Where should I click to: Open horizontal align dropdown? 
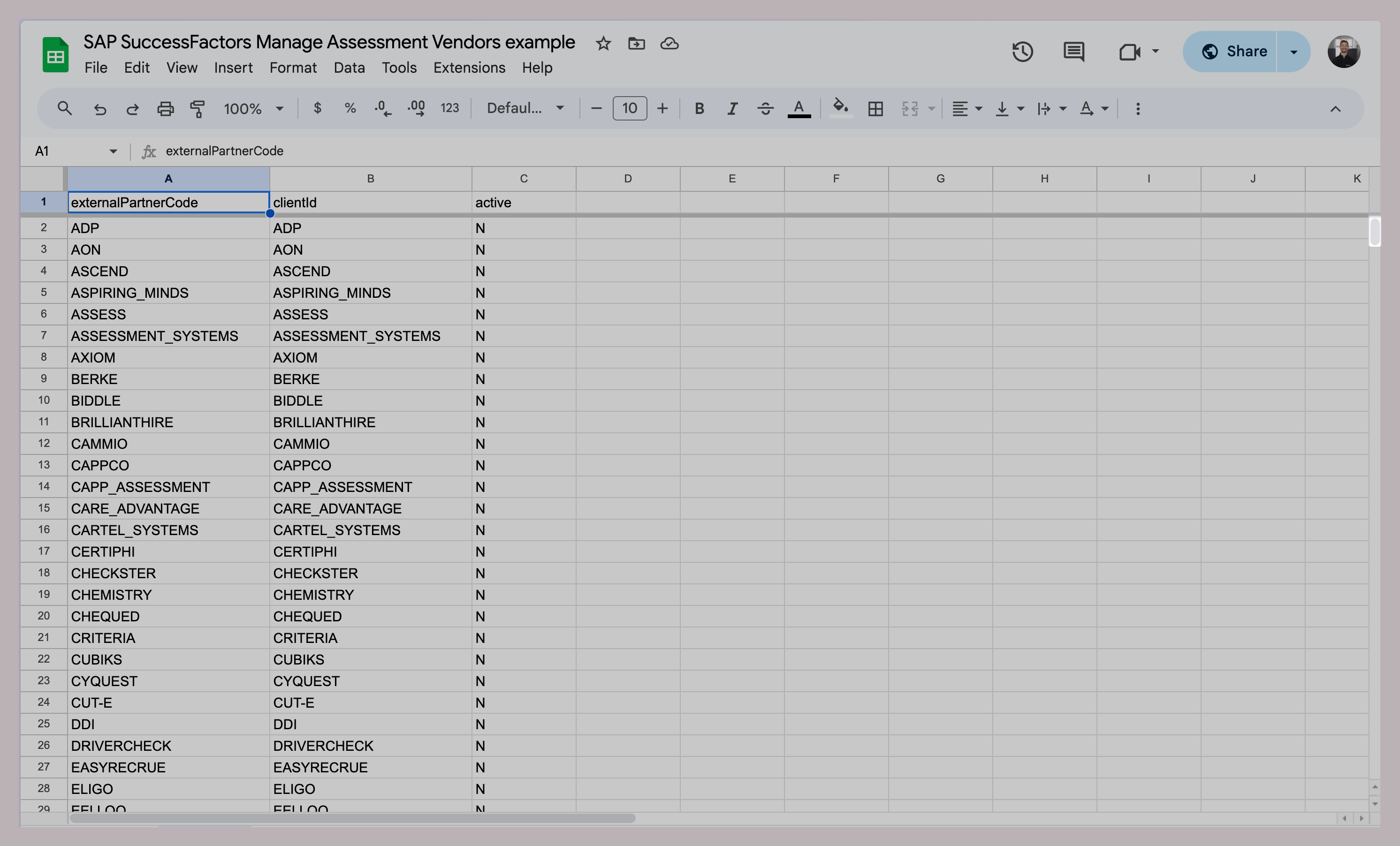pos(966,108)
